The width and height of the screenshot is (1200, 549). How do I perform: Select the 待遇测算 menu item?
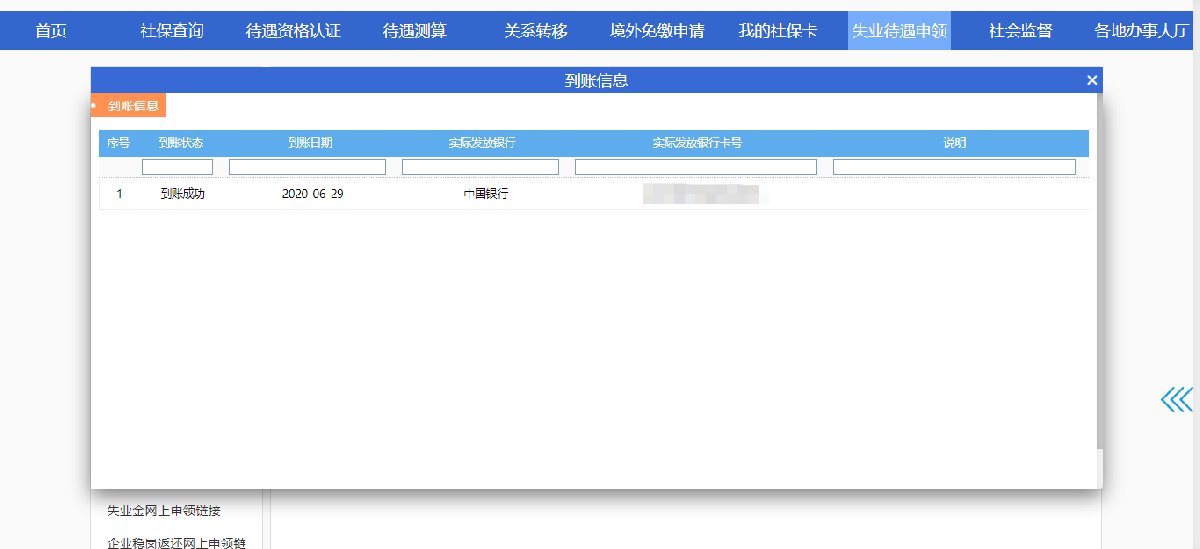tap(415, 31)
